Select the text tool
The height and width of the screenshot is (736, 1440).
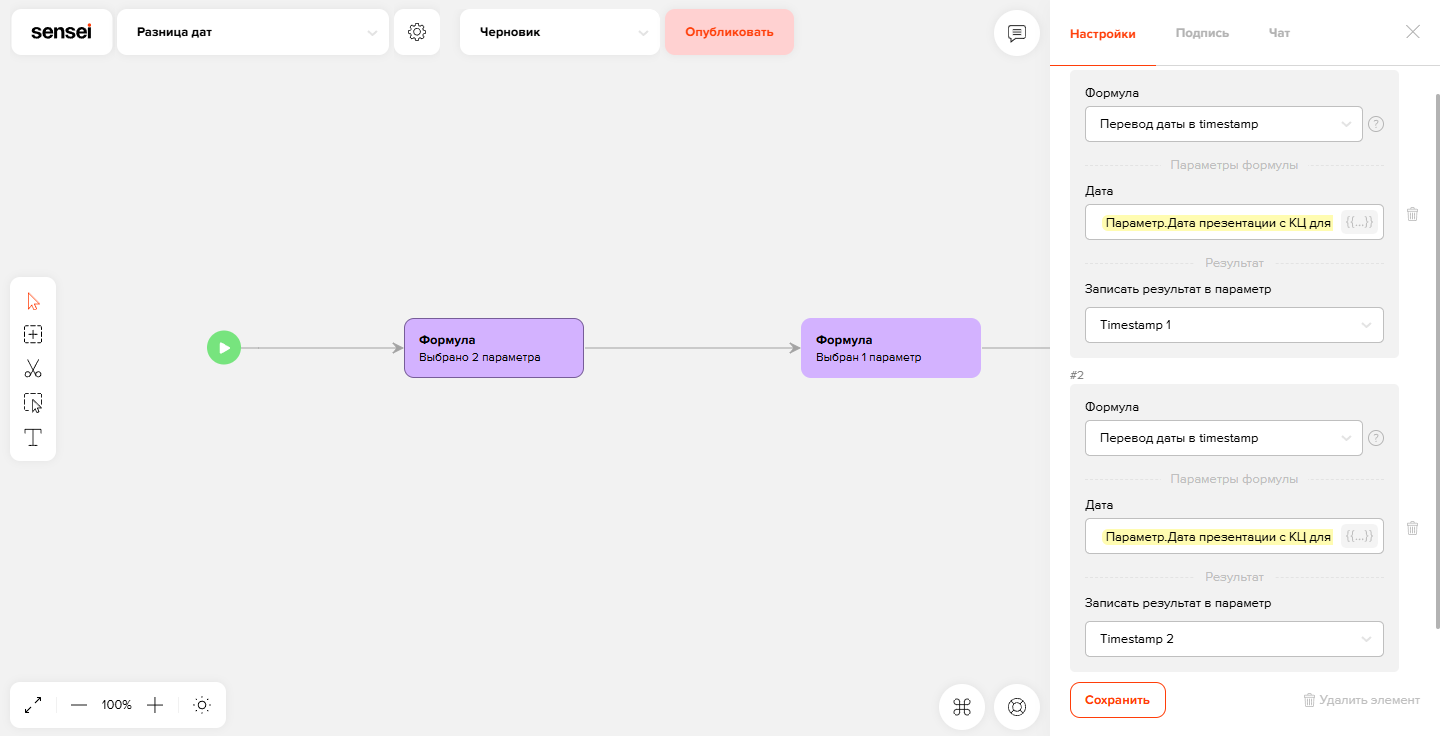[33, 437]
